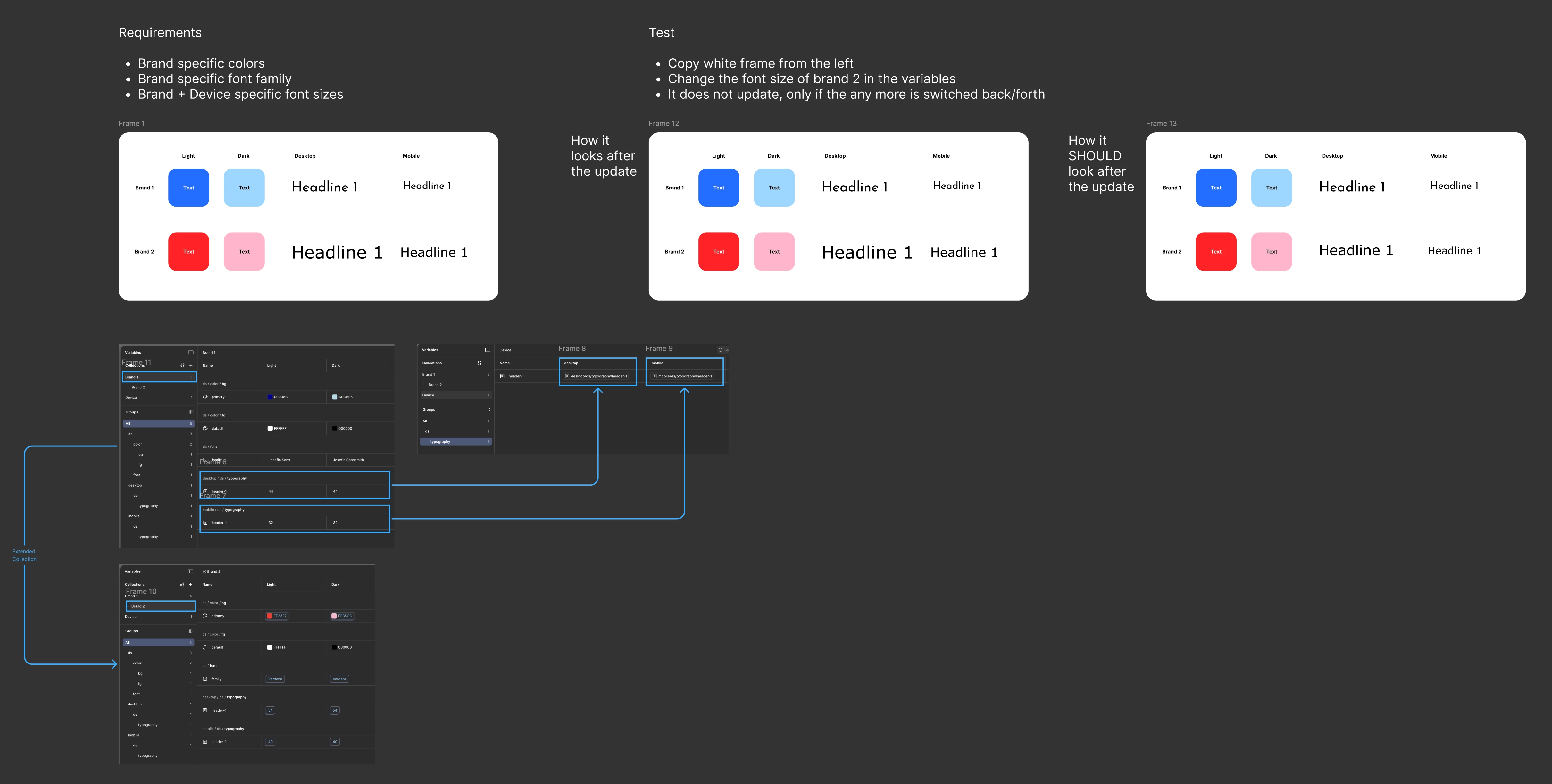Click 00008B dark blue swatch in Brand 1 panel
The width and height of the screenshot is (1552, 784).
coord(270,397)
